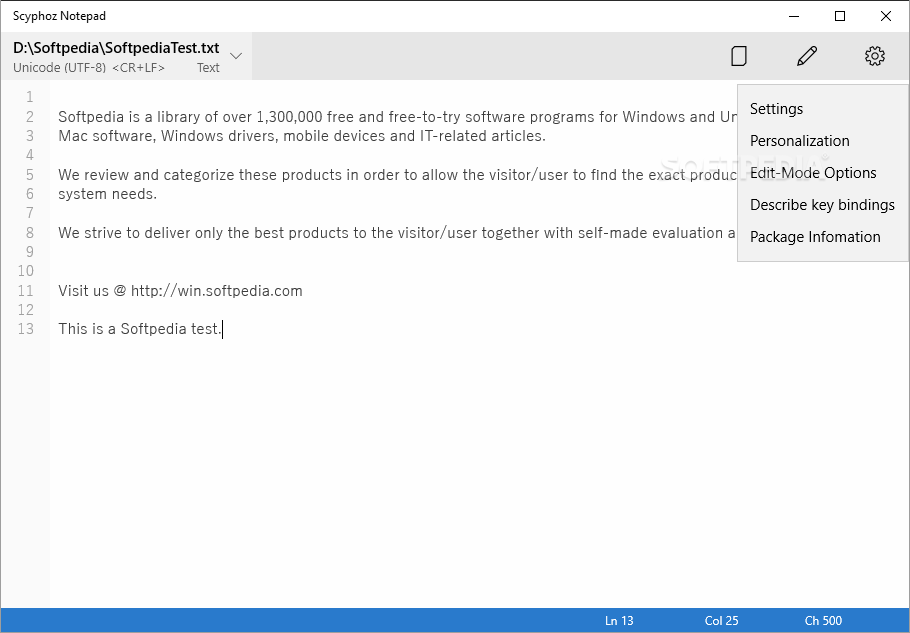The width and height of the screenshot is (910, 633).
Task: Choose Describe key bindings
Action: 822,205
